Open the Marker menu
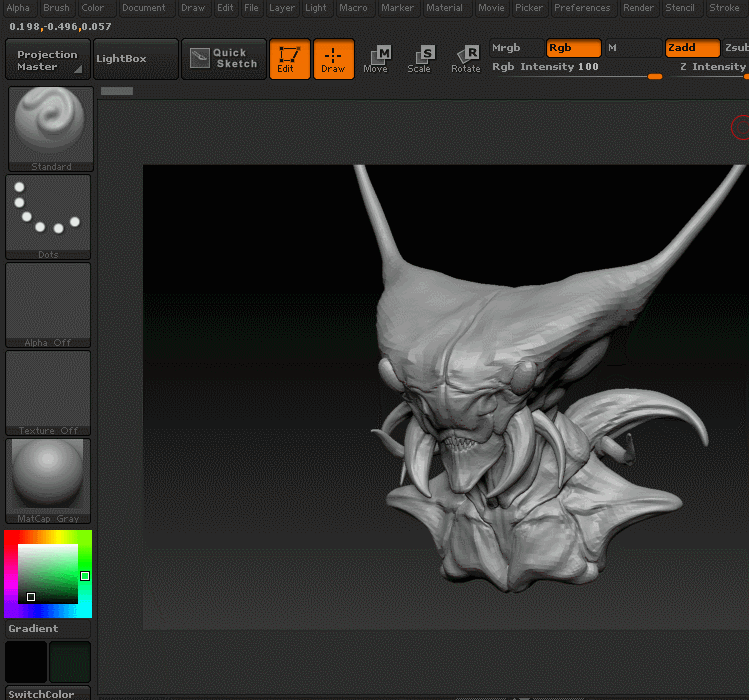749x700 pixels. pyautogui.click(x=397, y=8)
